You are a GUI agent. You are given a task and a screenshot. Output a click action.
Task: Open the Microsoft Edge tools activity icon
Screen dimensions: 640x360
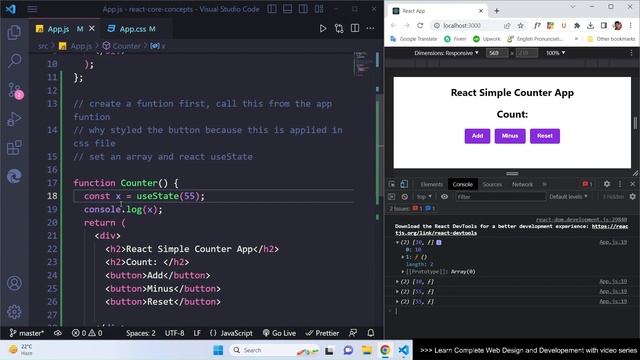14,176
